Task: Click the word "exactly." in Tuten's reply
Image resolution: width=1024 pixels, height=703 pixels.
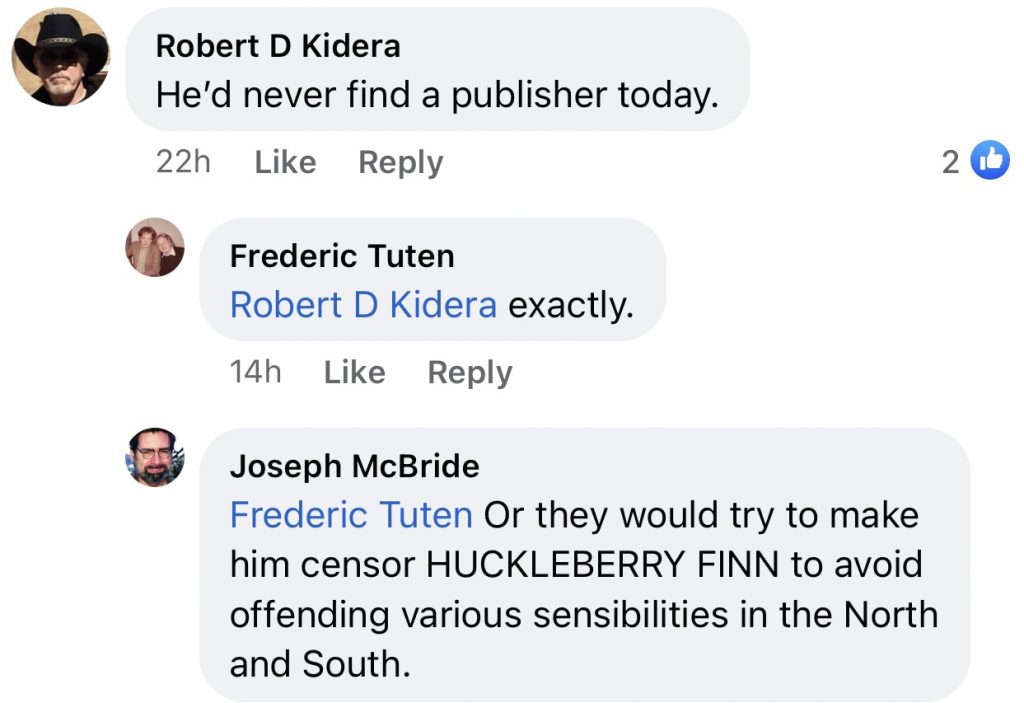Action: [571, 305]
